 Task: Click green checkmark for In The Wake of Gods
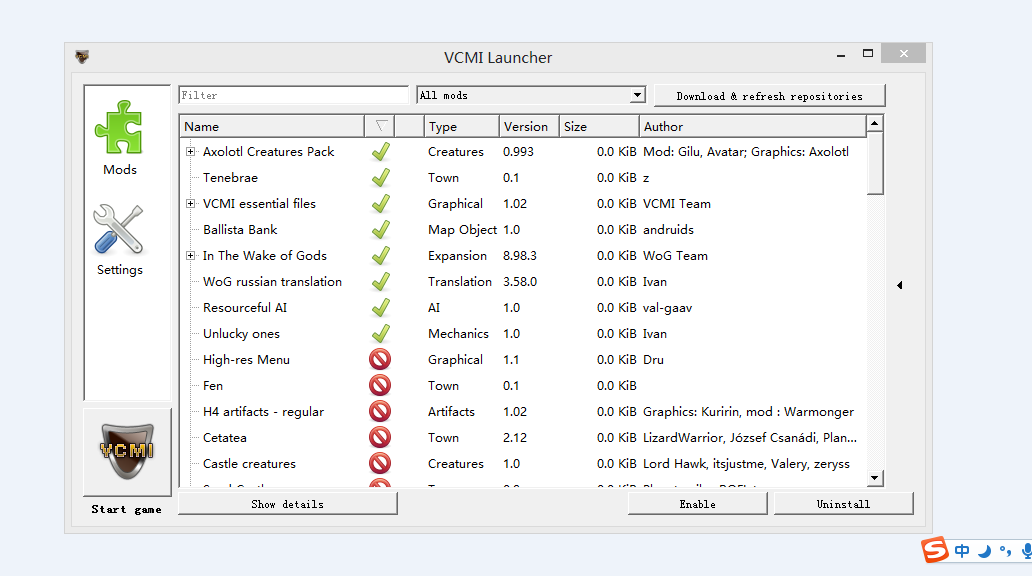[x=380, y=256]
